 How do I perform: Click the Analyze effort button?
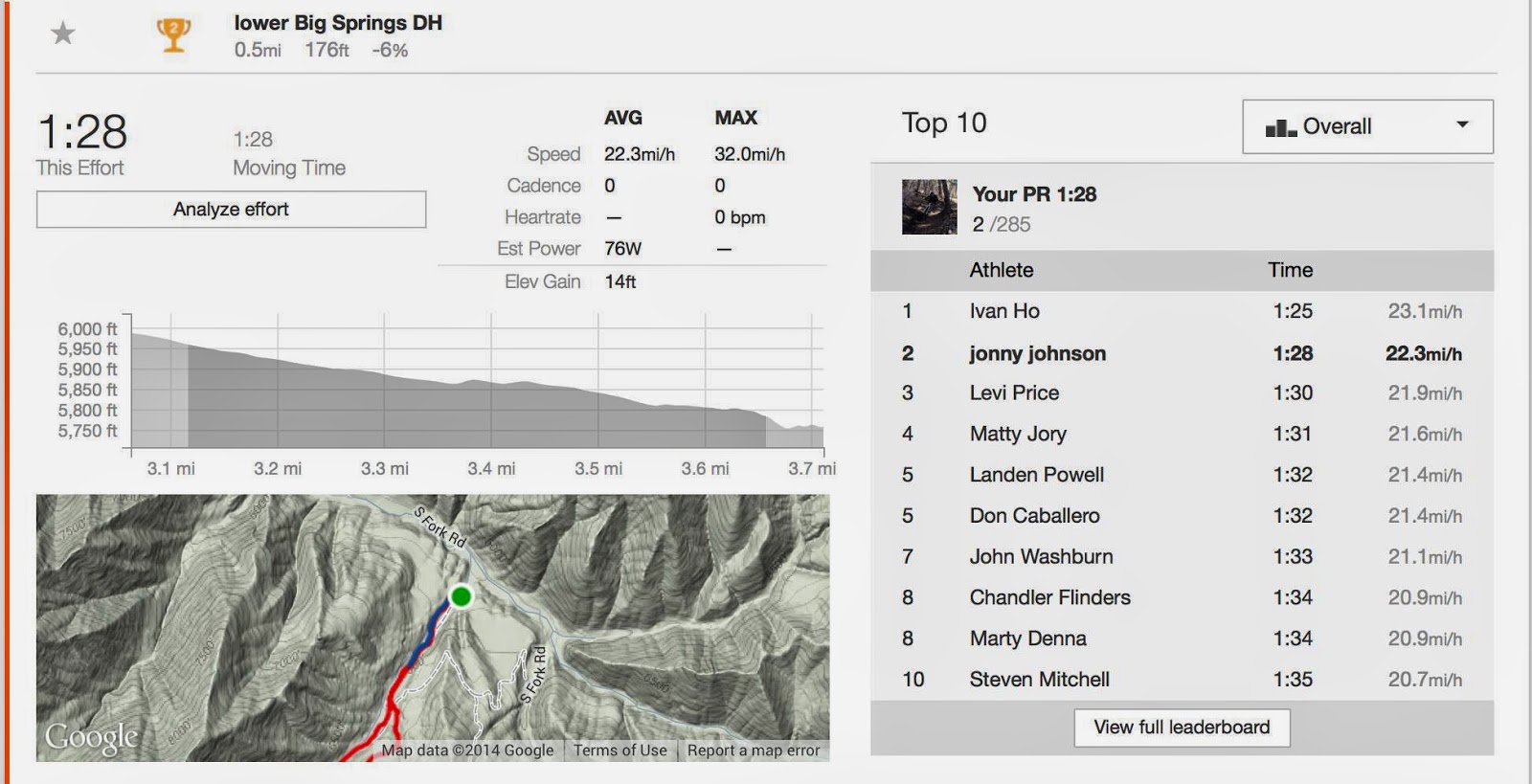coord(231,210)
